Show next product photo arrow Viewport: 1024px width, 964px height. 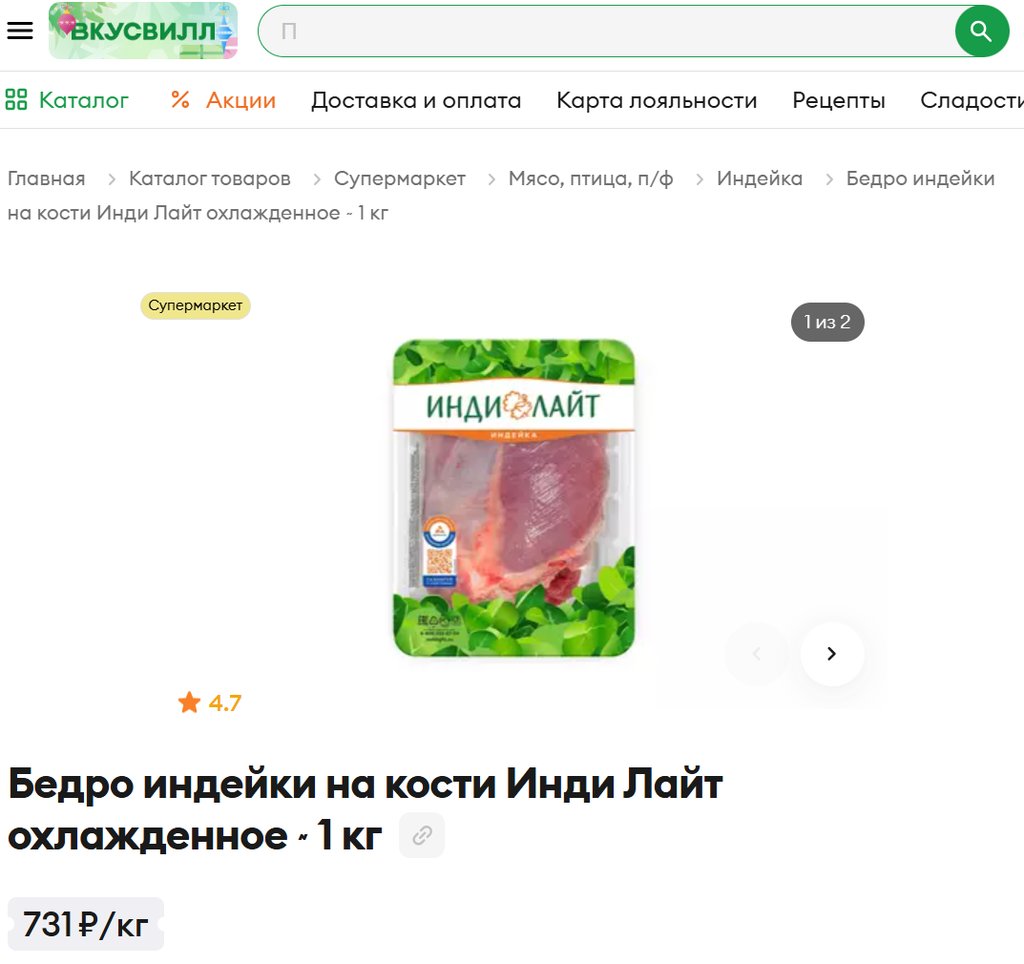point(832,654)
